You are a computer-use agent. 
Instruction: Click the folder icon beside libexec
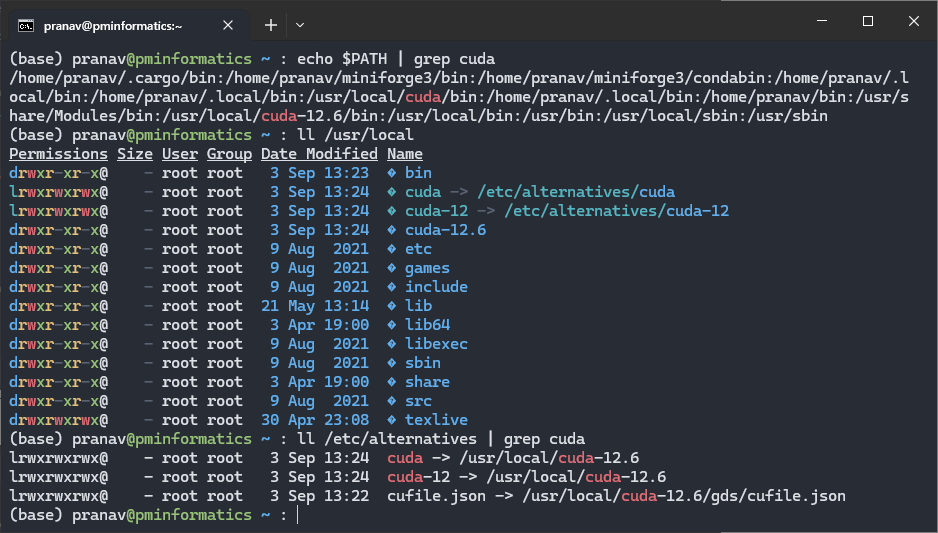coord(391,344)
